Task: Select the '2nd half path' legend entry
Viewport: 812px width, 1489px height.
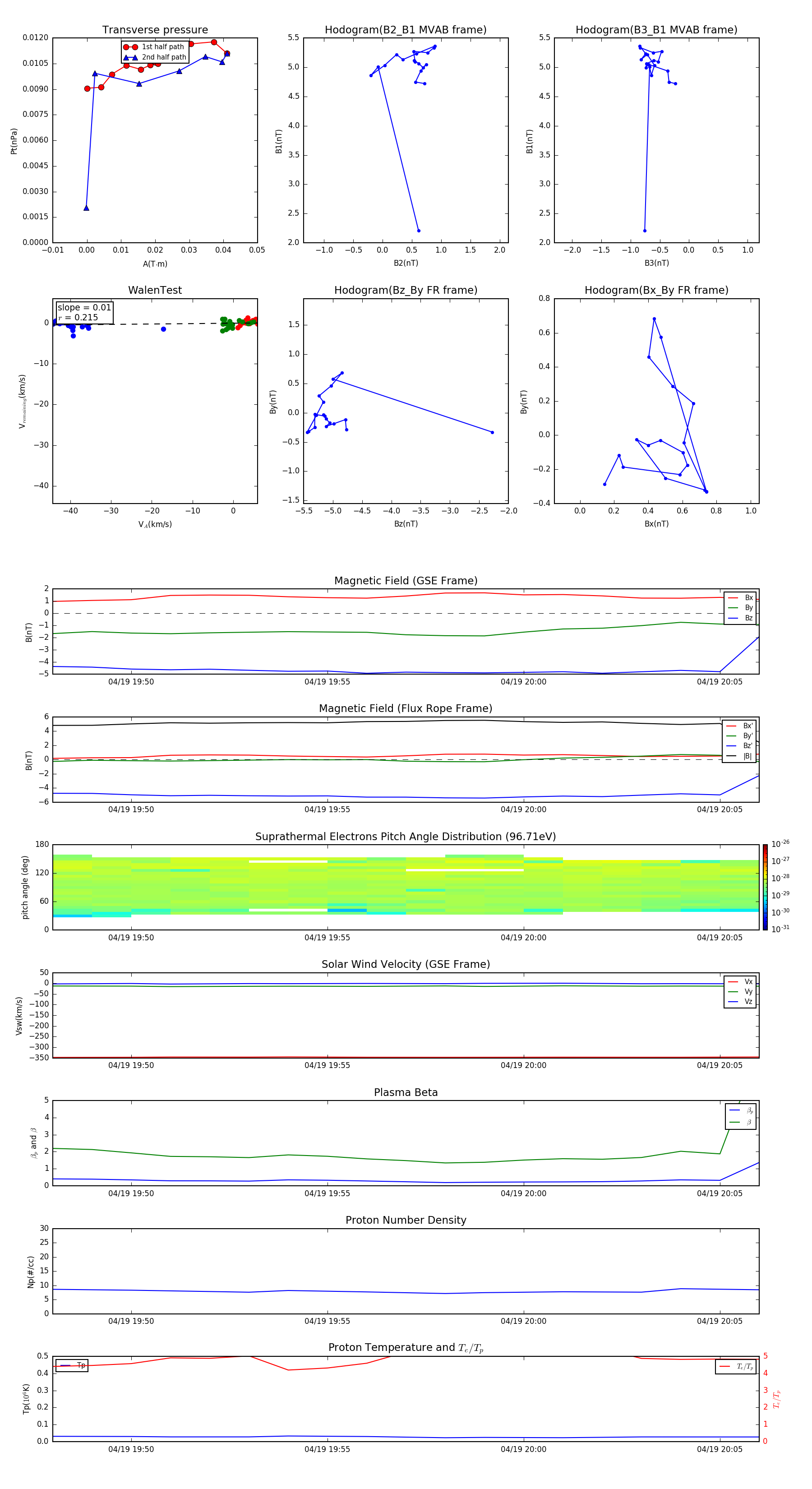Action: coord(156,57)
